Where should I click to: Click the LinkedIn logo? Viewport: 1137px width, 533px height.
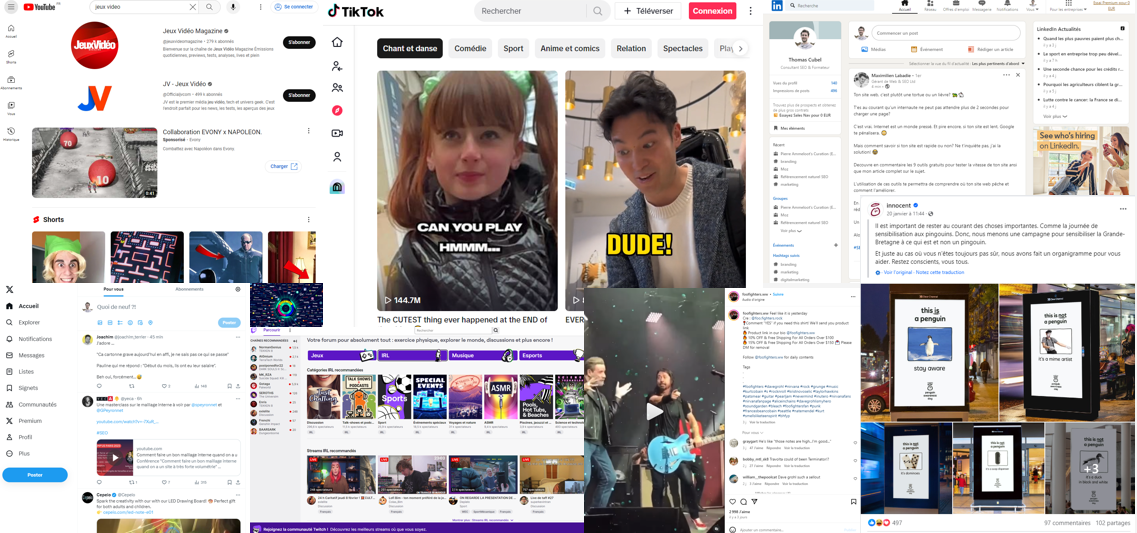tap(777, 5)
